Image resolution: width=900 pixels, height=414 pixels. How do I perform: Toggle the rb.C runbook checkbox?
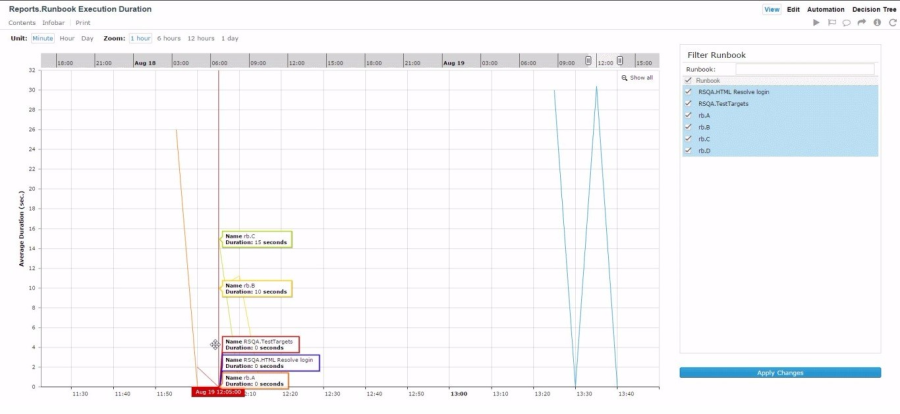[688, 138]
